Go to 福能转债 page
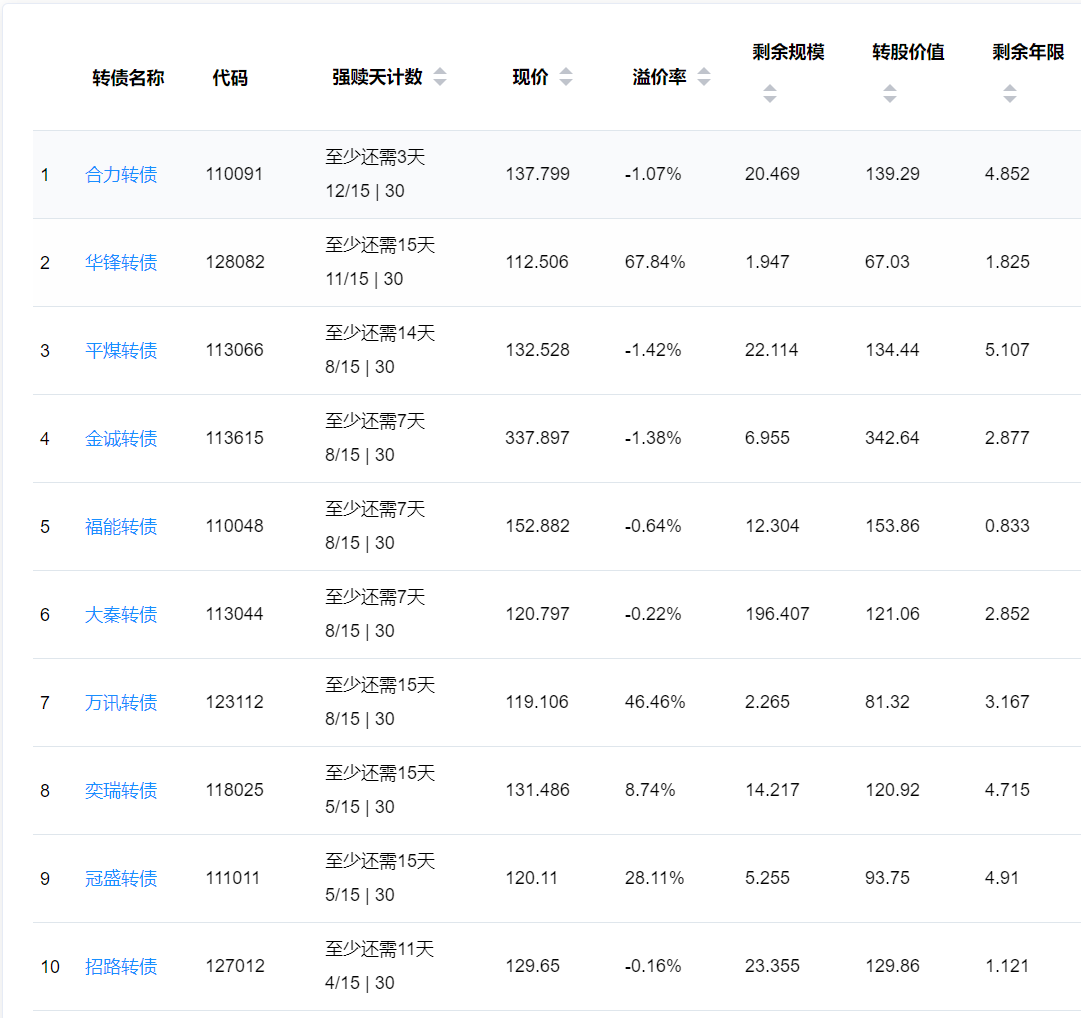This screenshot has width=1081, height=1018. (x=121, y=527)
